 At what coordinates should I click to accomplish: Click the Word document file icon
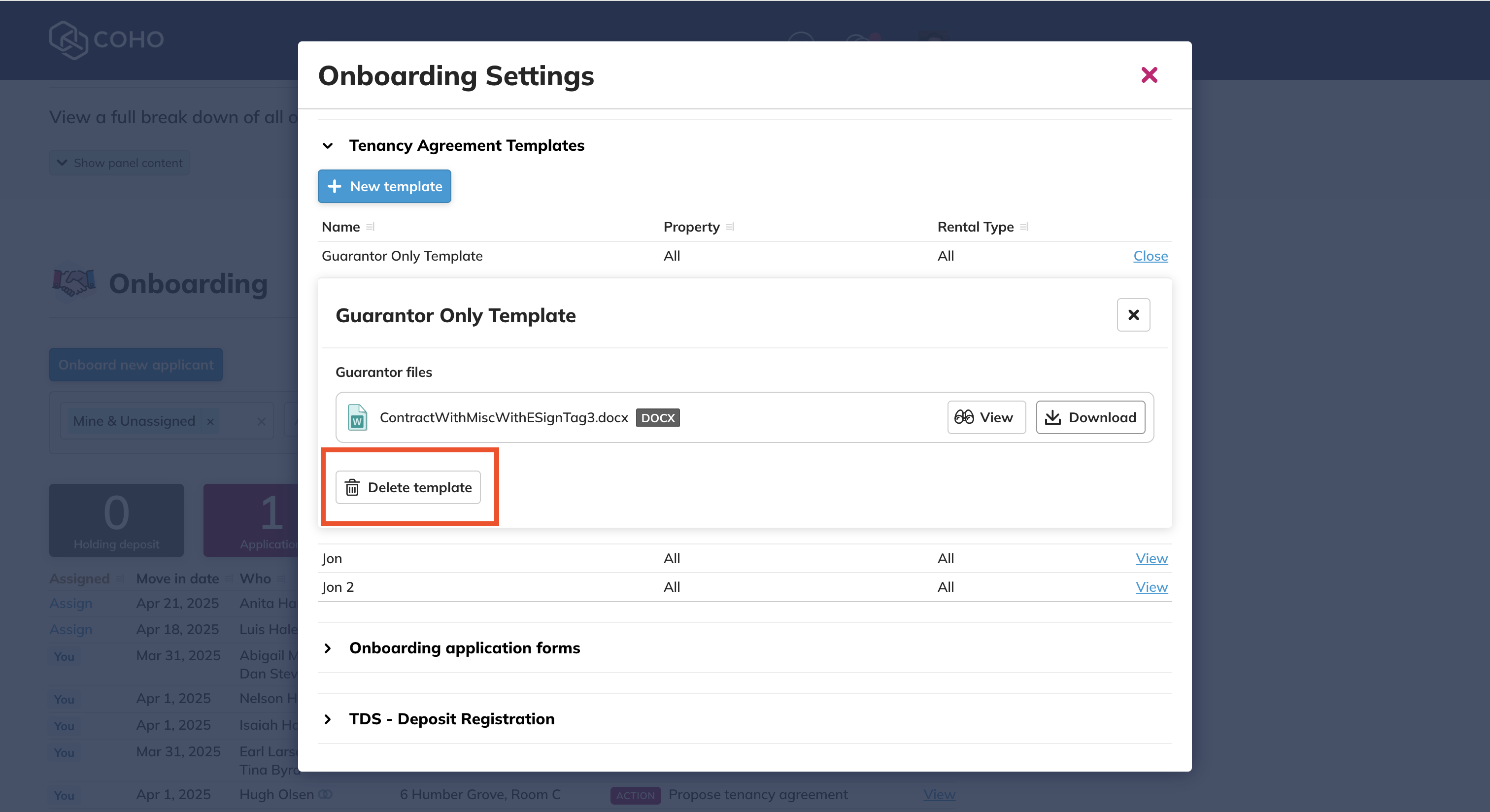click(357, 417)
